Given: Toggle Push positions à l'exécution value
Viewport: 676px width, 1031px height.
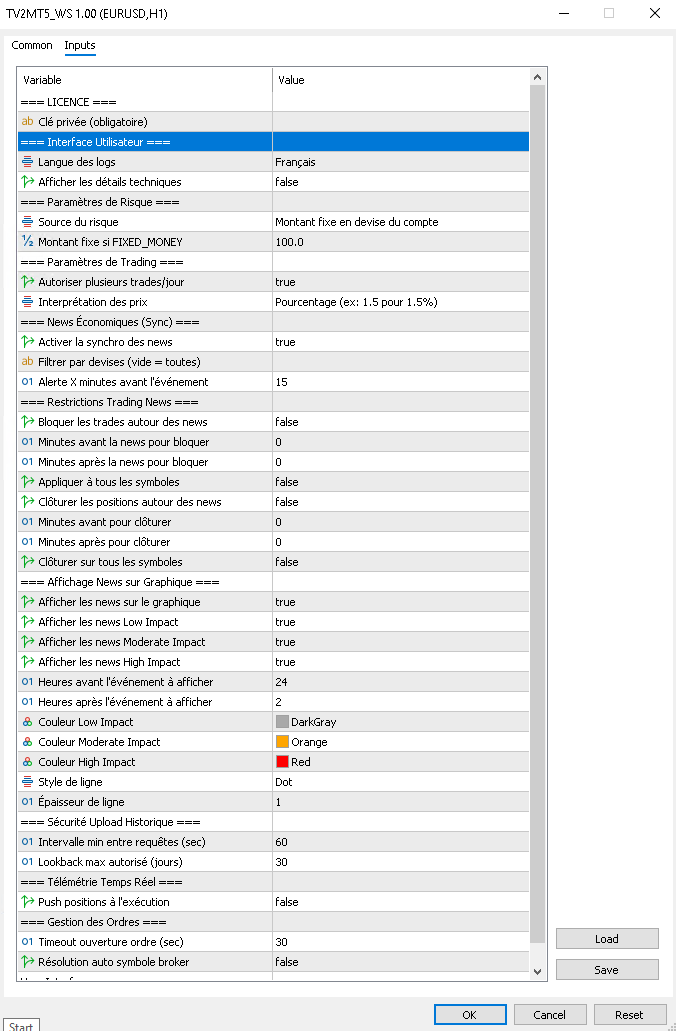Looking at the screenshot, I should [x=400, y=902].
